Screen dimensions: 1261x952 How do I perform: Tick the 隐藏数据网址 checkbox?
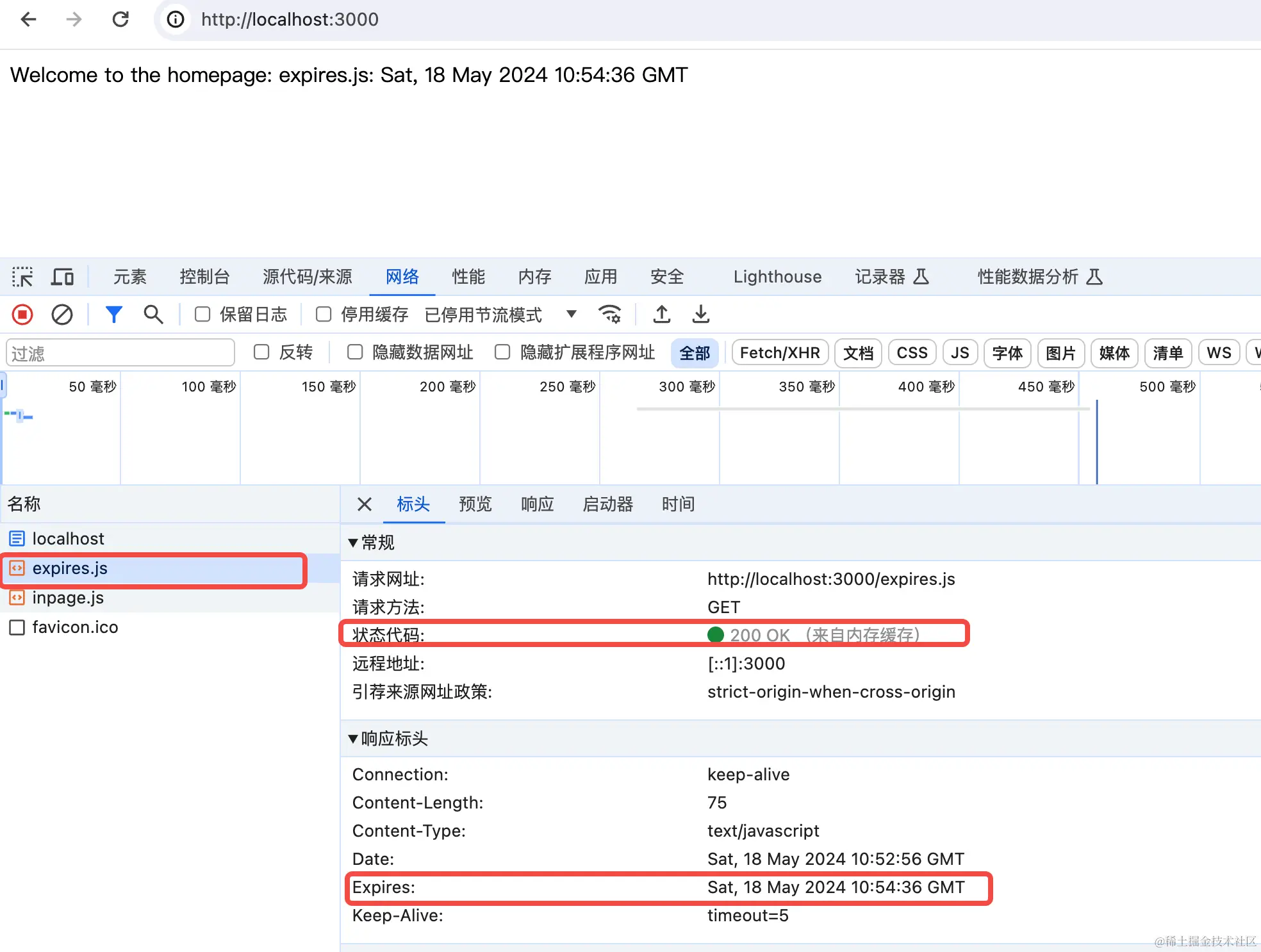point(355,352)
